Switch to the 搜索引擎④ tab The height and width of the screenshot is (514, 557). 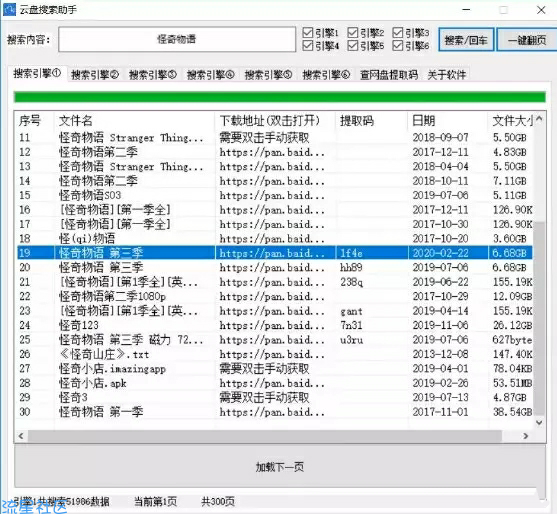[211, 75]
